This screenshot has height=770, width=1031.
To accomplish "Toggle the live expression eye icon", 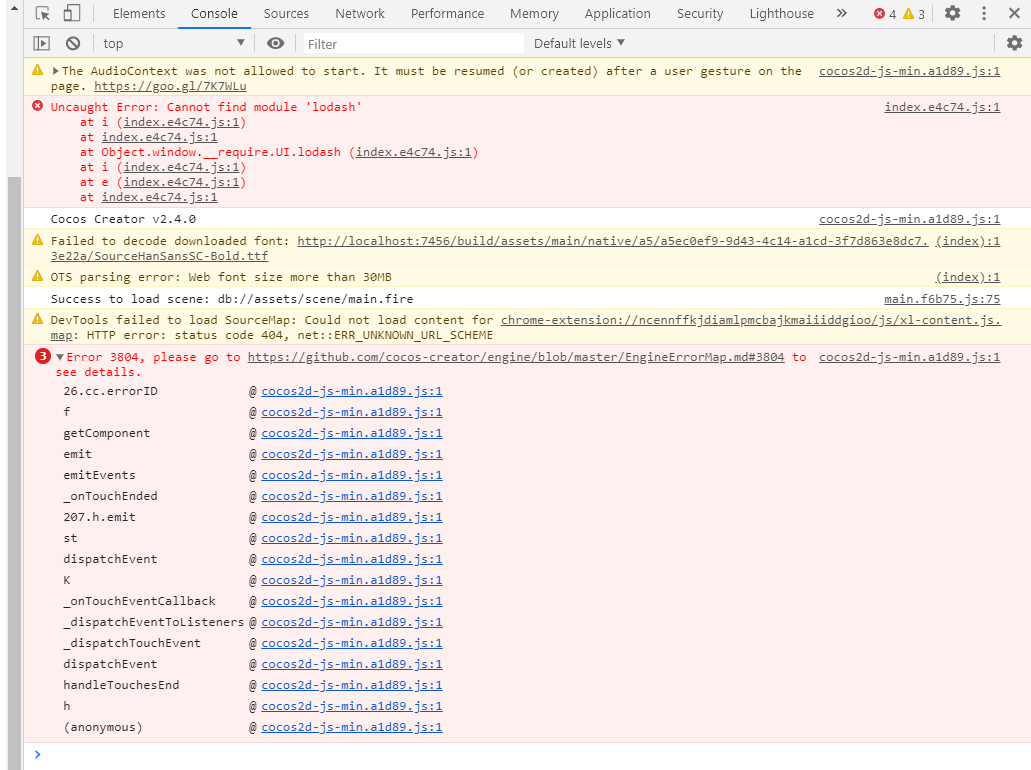I will tap(276, 43).
